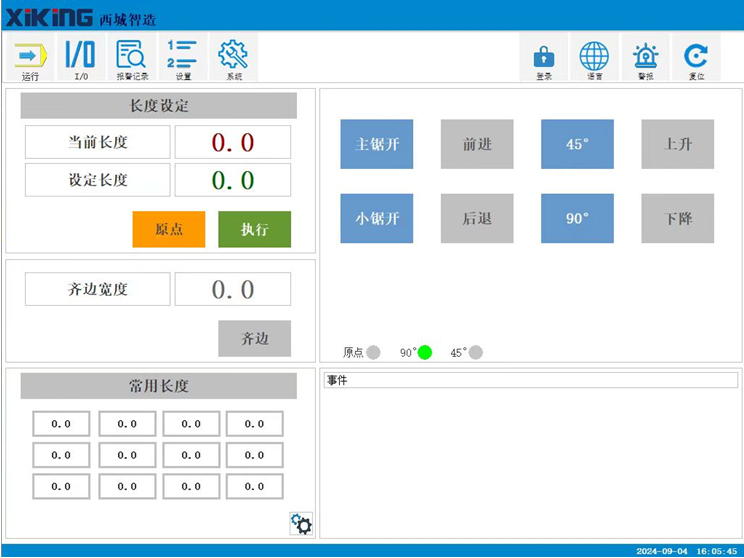The width and height of the screenshot is (744, 558).
Task: Select the blue 45° angle button
Action: pyautogui.click(x=577, y=144)
